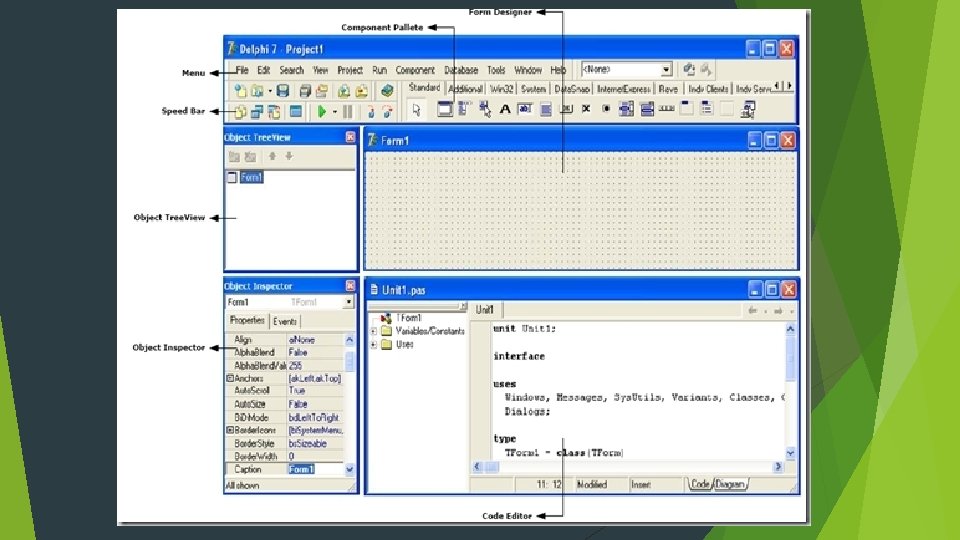Pick the CheckBox component icon
Screen dimensions: 960x540
pyautogui.click(x=586, y=109)
